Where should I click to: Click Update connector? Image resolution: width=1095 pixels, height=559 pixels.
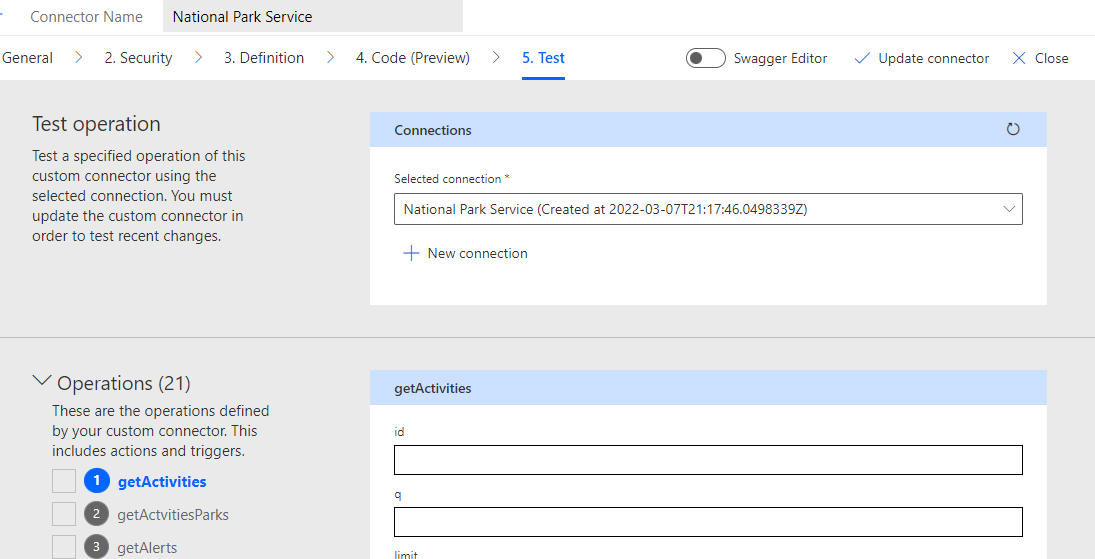pyautogui.click(x=934, y=59)
